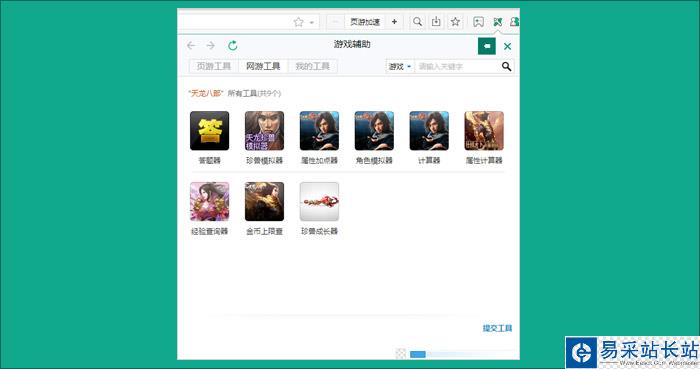Open the 属性加点器 tool
This screenshot has width=700, height=369.
click(319, 131)
